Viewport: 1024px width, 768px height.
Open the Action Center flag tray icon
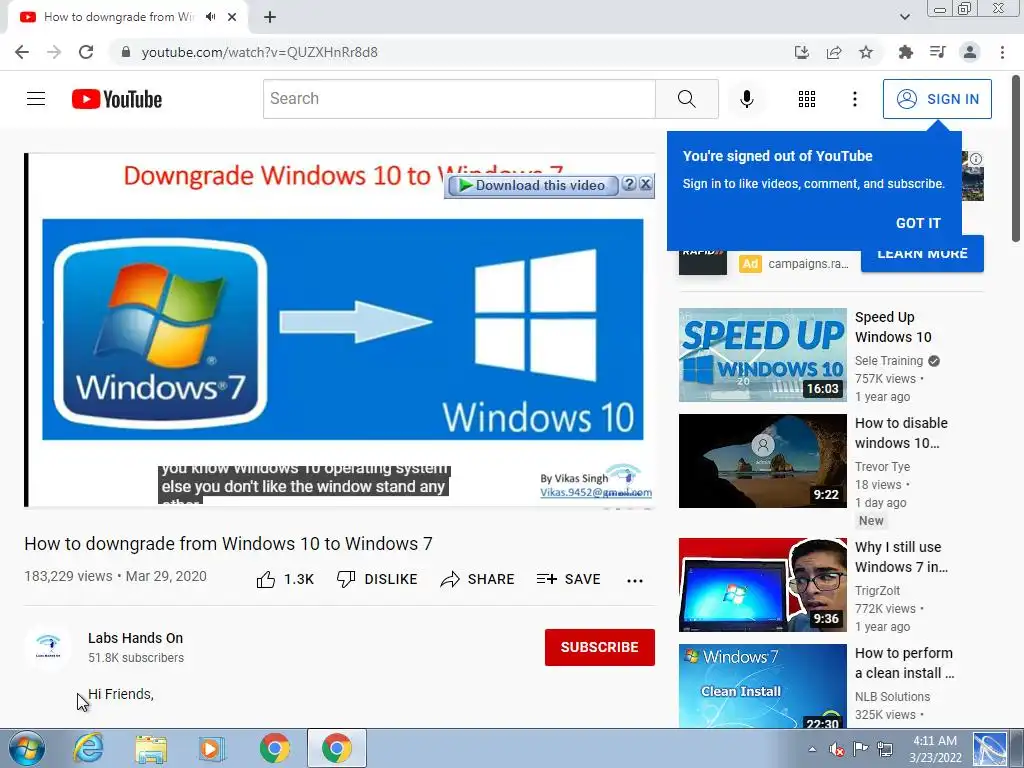(x=861, y=749)
